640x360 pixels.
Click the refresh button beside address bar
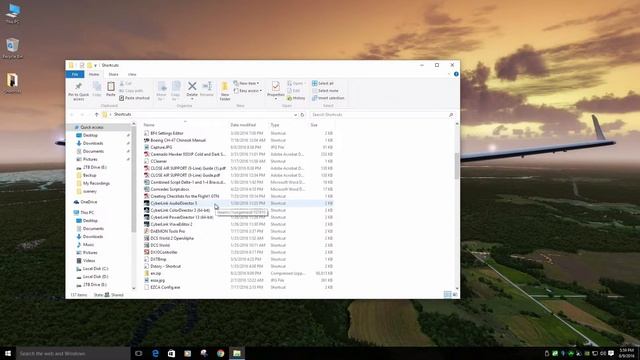[302, 115]
